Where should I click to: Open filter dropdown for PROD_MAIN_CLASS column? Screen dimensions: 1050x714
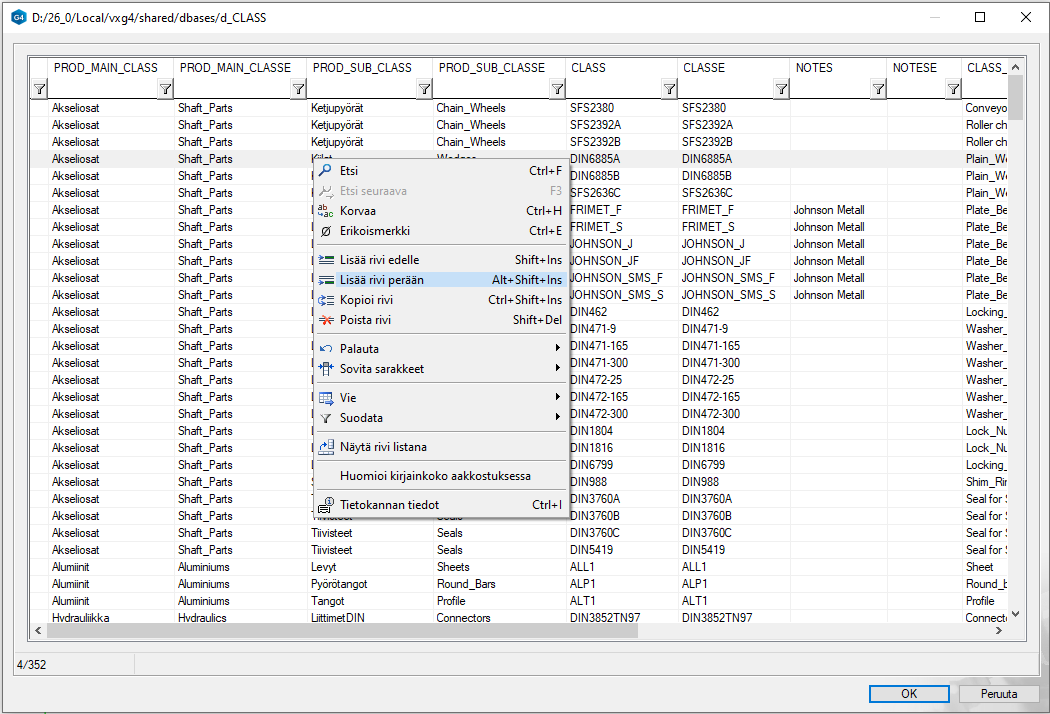(166, 89)
